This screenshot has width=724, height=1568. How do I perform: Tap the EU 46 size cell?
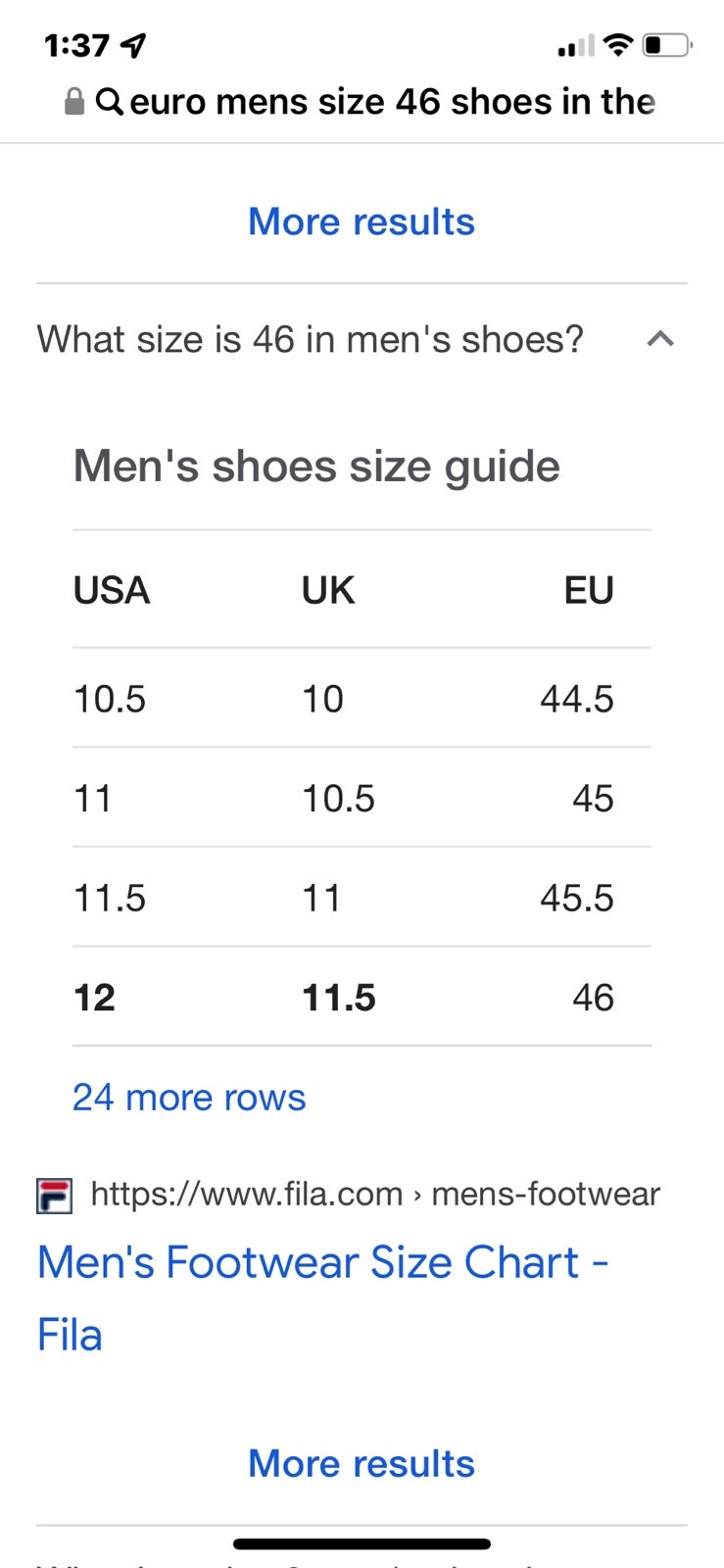[x=593, y=998]
